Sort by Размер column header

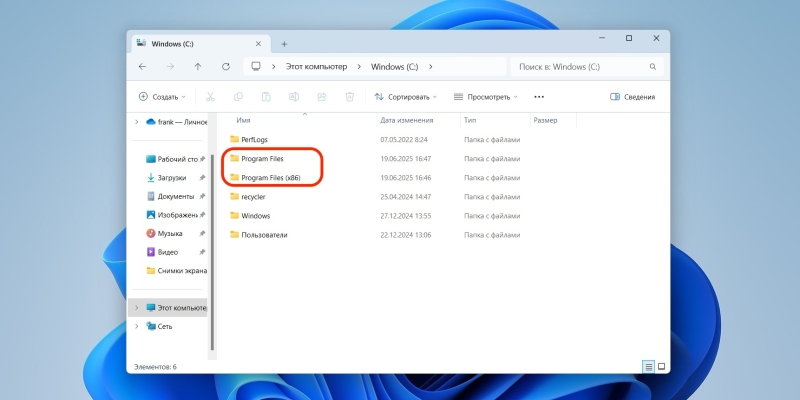(x=545, y=120)
